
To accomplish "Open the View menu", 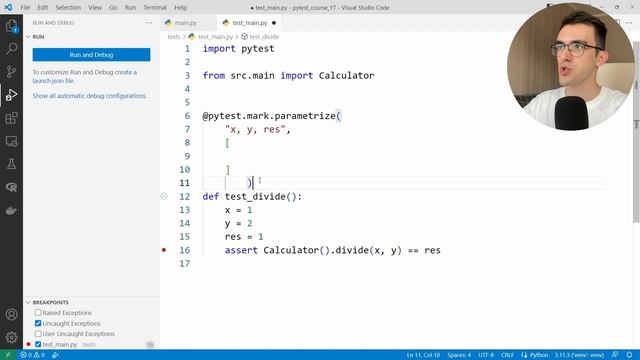I will point(95,7).
